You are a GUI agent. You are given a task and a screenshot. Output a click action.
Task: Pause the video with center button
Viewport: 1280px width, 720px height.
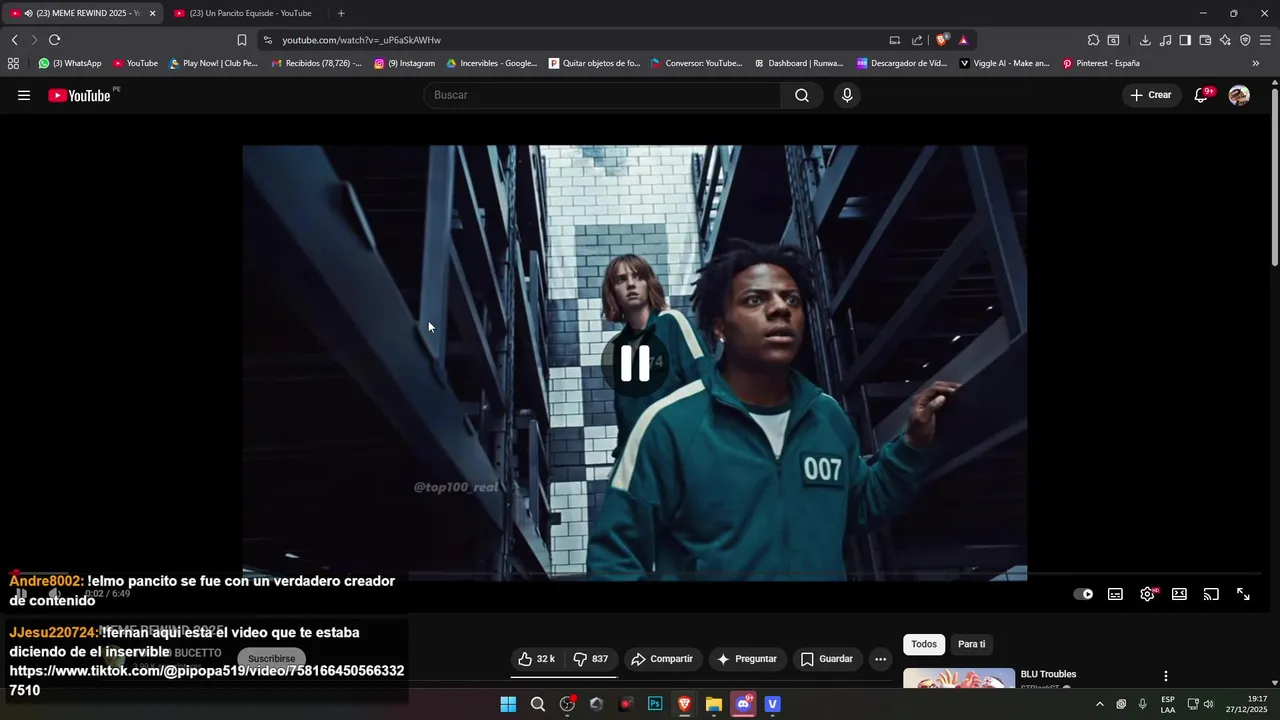point(635,364)
